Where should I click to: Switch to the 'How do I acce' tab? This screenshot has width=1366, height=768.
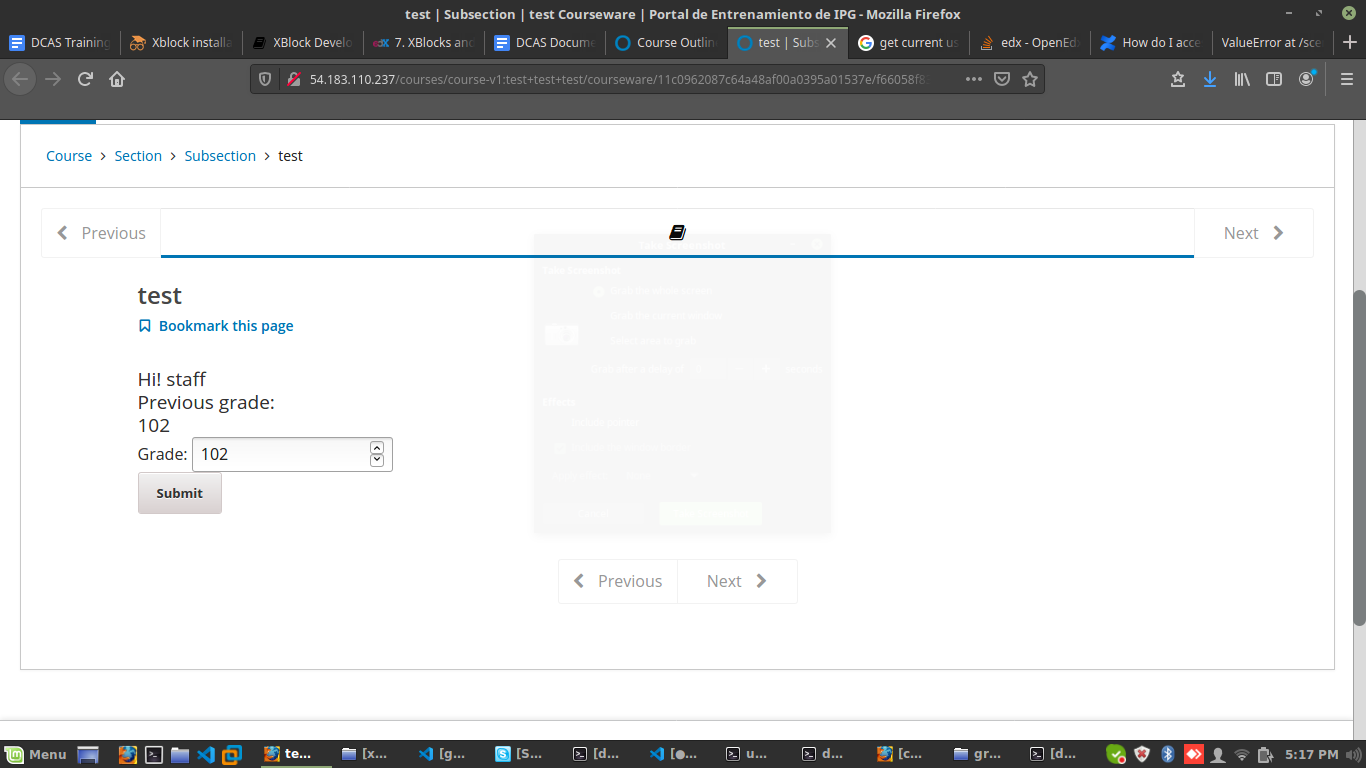[1150, 43]
